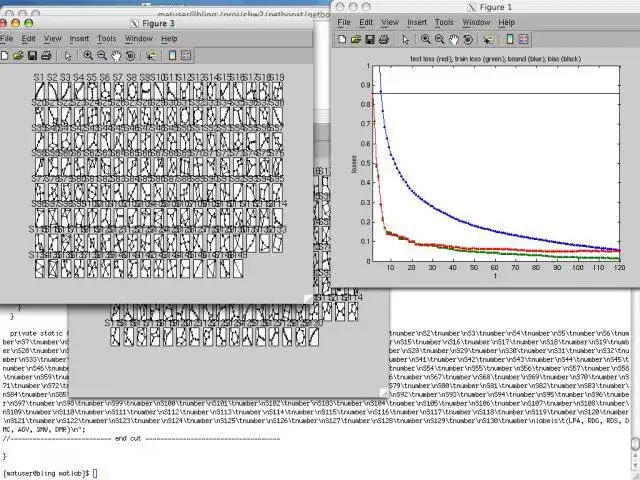
Task: Open the View menu in Figure 3
Action: click(x=52, y=39)
